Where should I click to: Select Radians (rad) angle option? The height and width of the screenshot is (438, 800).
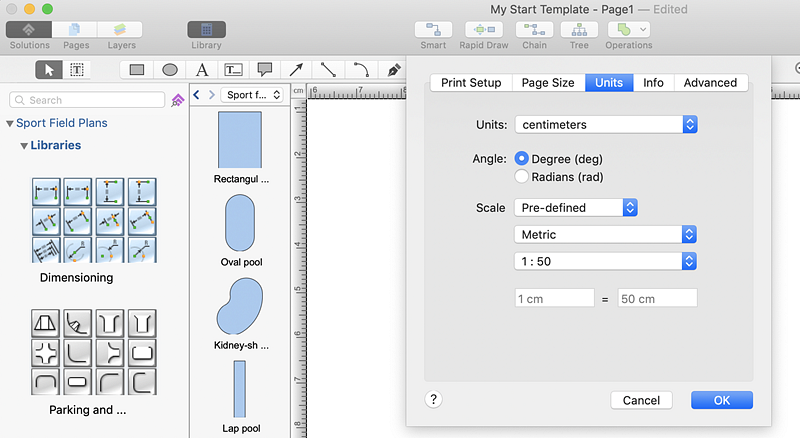521,177
